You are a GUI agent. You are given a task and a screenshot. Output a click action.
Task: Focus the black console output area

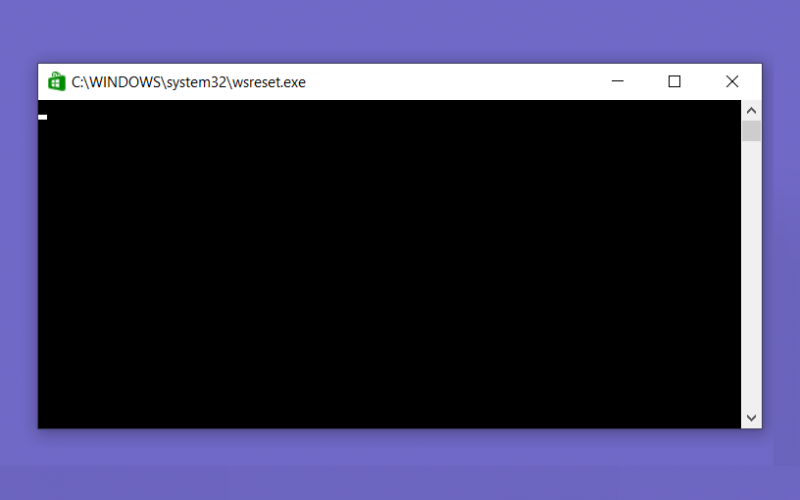click(x=389, y=264)
